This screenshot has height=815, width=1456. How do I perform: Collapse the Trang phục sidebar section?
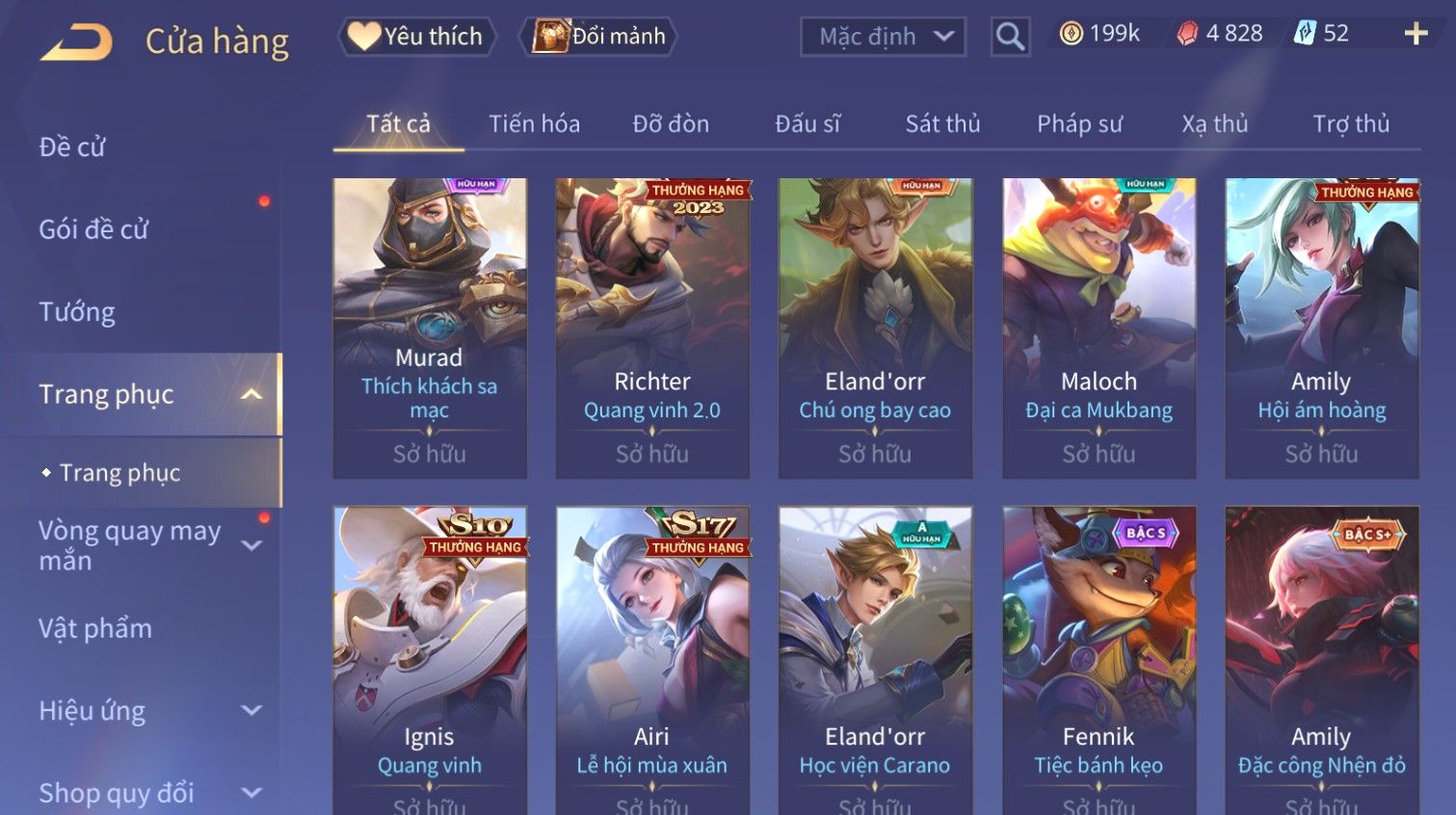[x=251, y=394]
